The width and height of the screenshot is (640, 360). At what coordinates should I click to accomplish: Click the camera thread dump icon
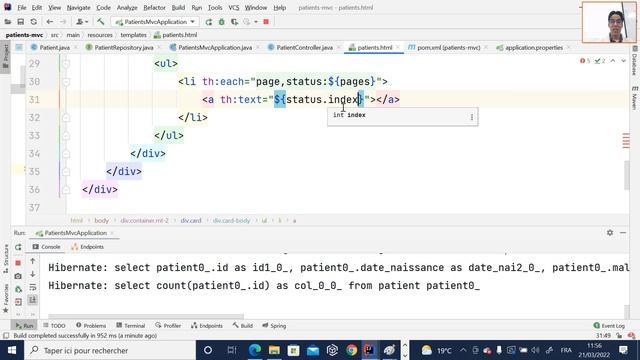18,276
